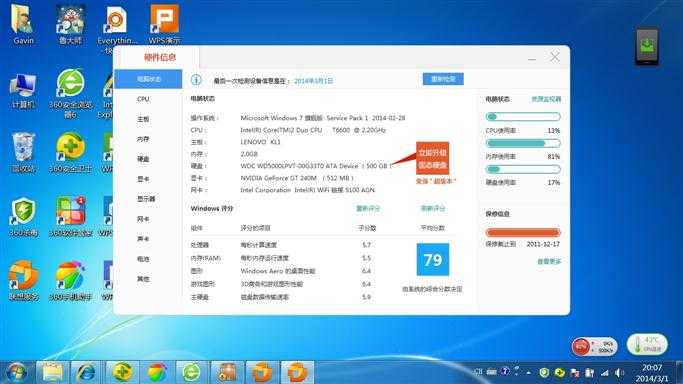Viewport: 683px width, 384px height.
Task: Select the 电脑状态 sidebar tab
Action: (x=148, y=79)
